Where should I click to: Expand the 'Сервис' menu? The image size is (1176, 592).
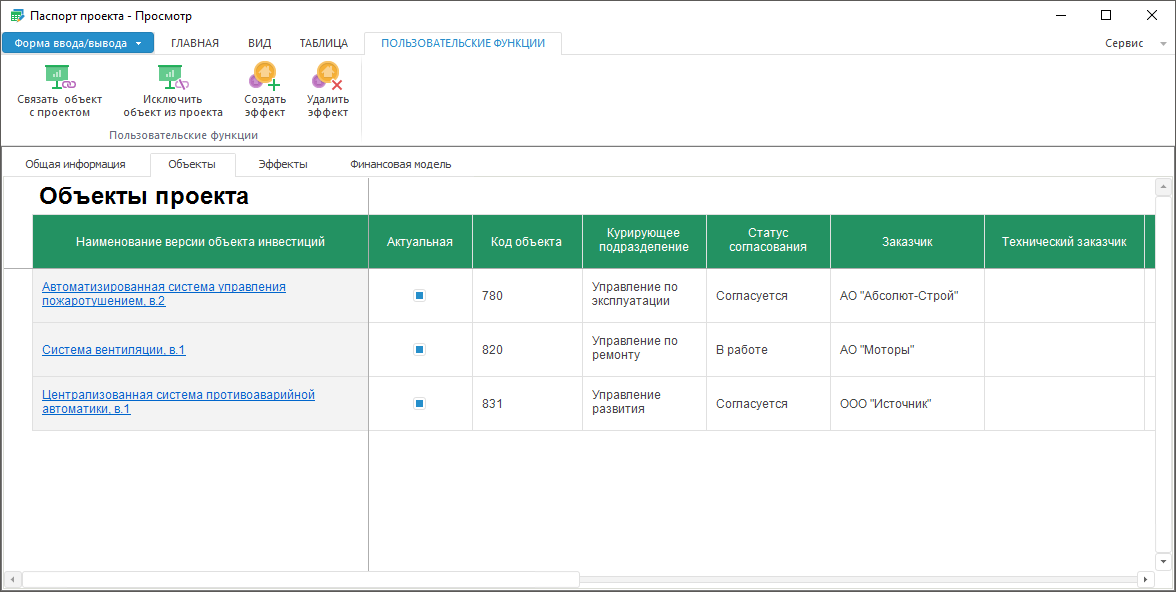1124,44
